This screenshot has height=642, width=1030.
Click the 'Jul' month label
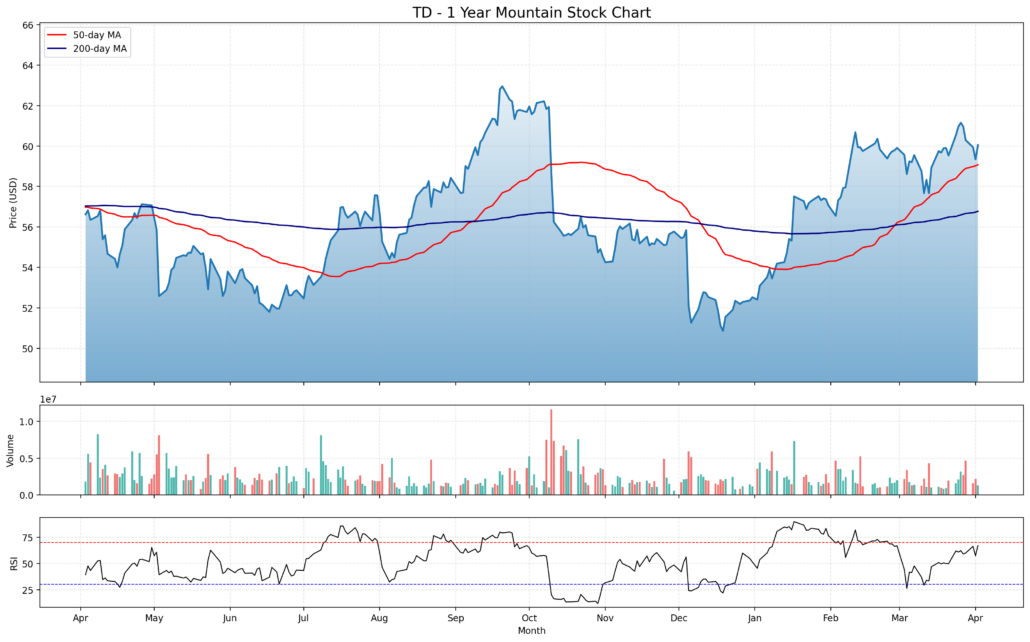(303, 618)
